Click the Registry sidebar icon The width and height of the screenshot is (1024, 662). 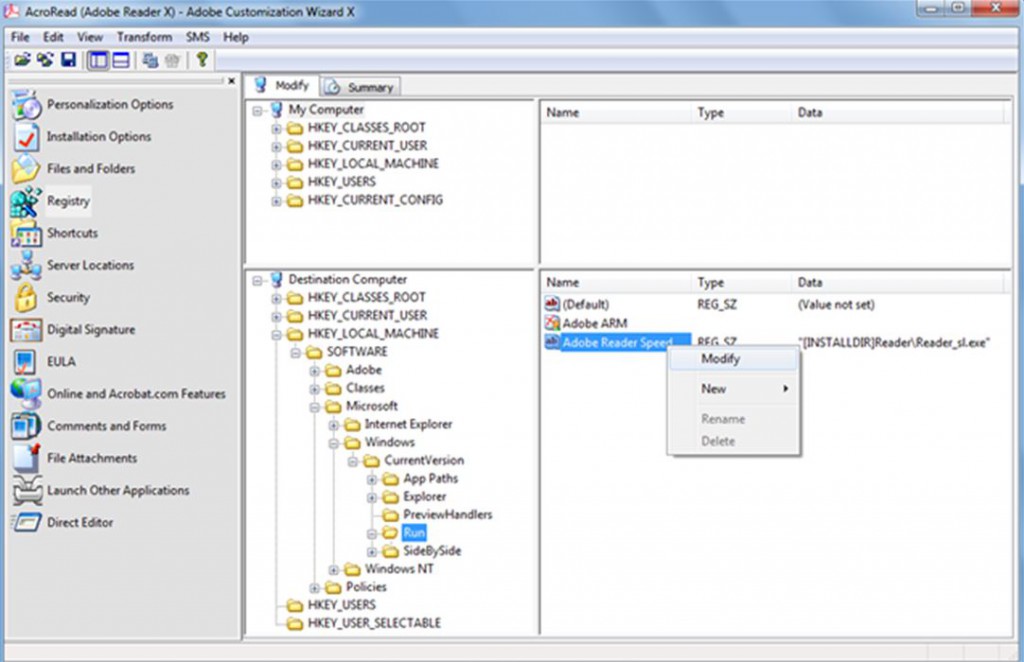pos(26,201)
